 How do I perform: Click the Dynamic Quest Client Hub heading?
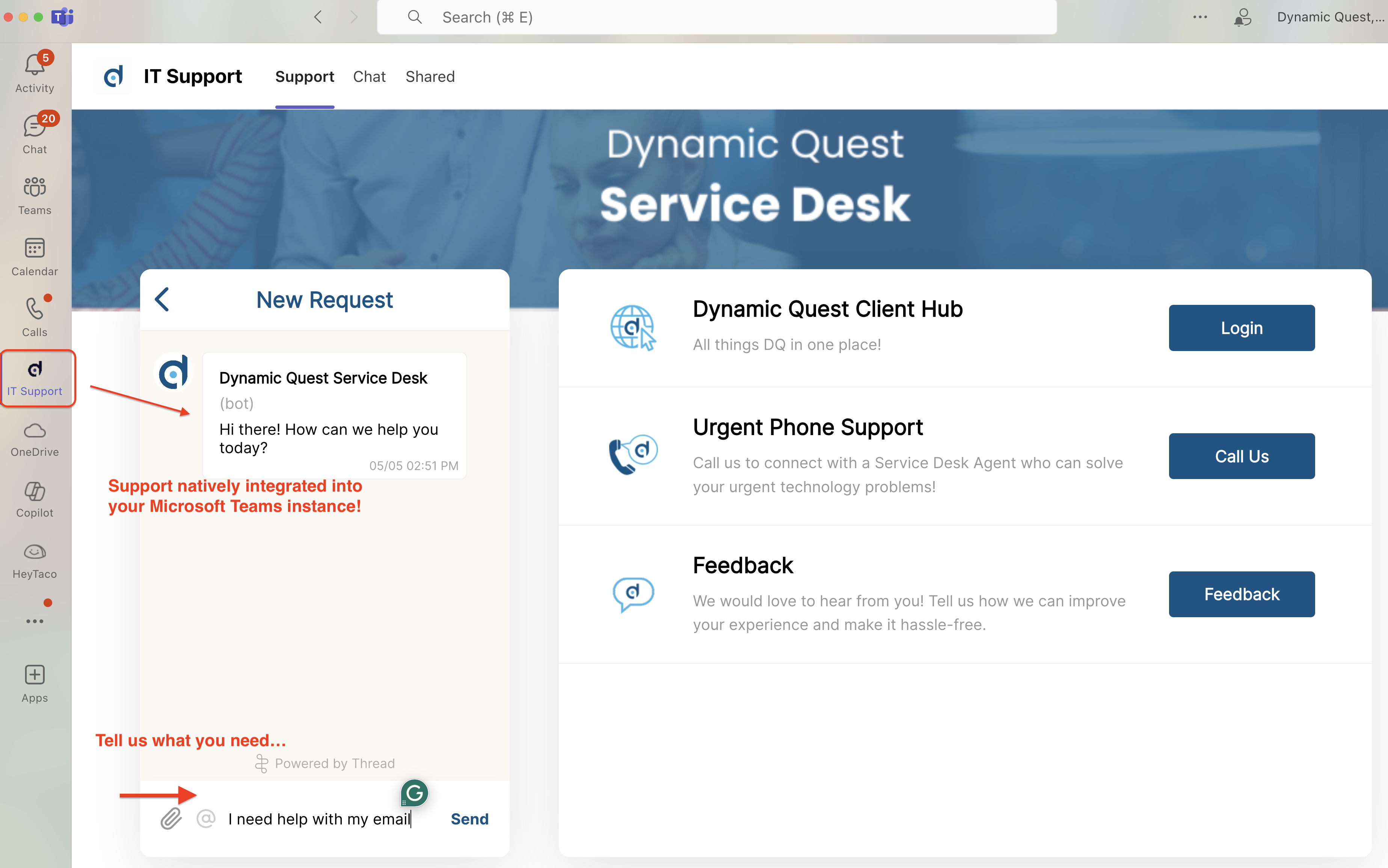828,309
